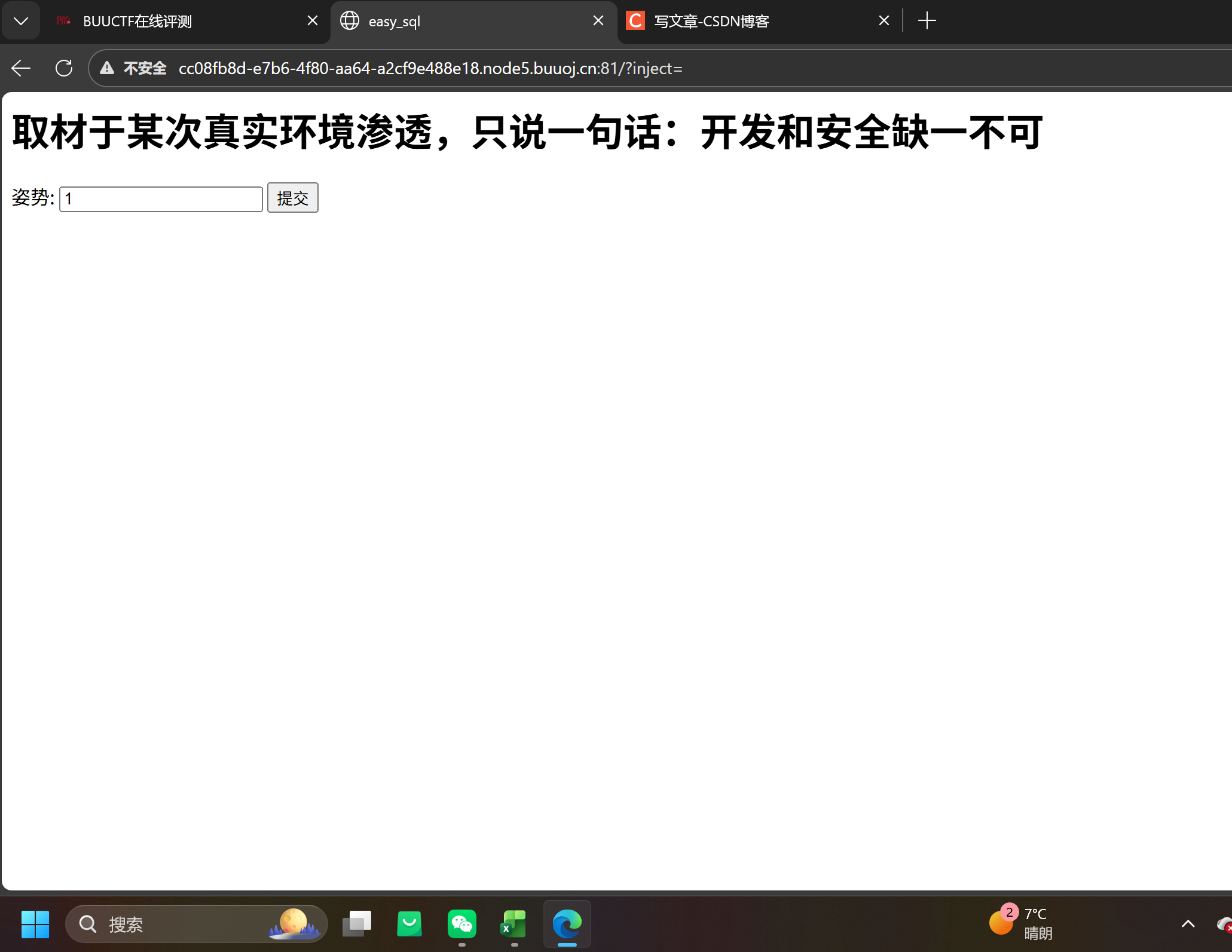Screen dimensions: 1232x952
Task: Open Task View from the taskbar
Action: [357, 923]
